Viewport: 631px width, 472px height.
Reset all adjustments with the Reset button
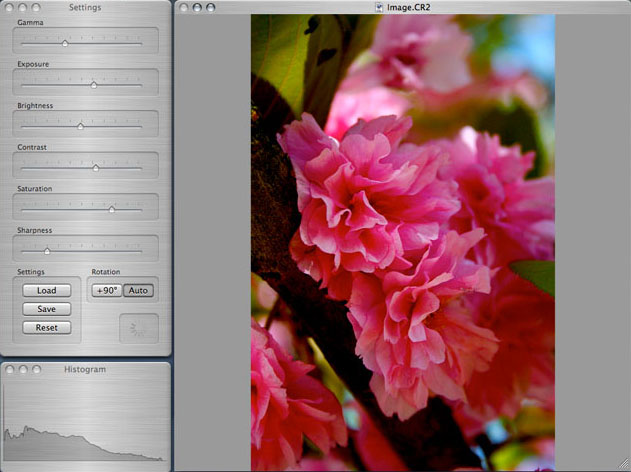click(x=47, y=328)
